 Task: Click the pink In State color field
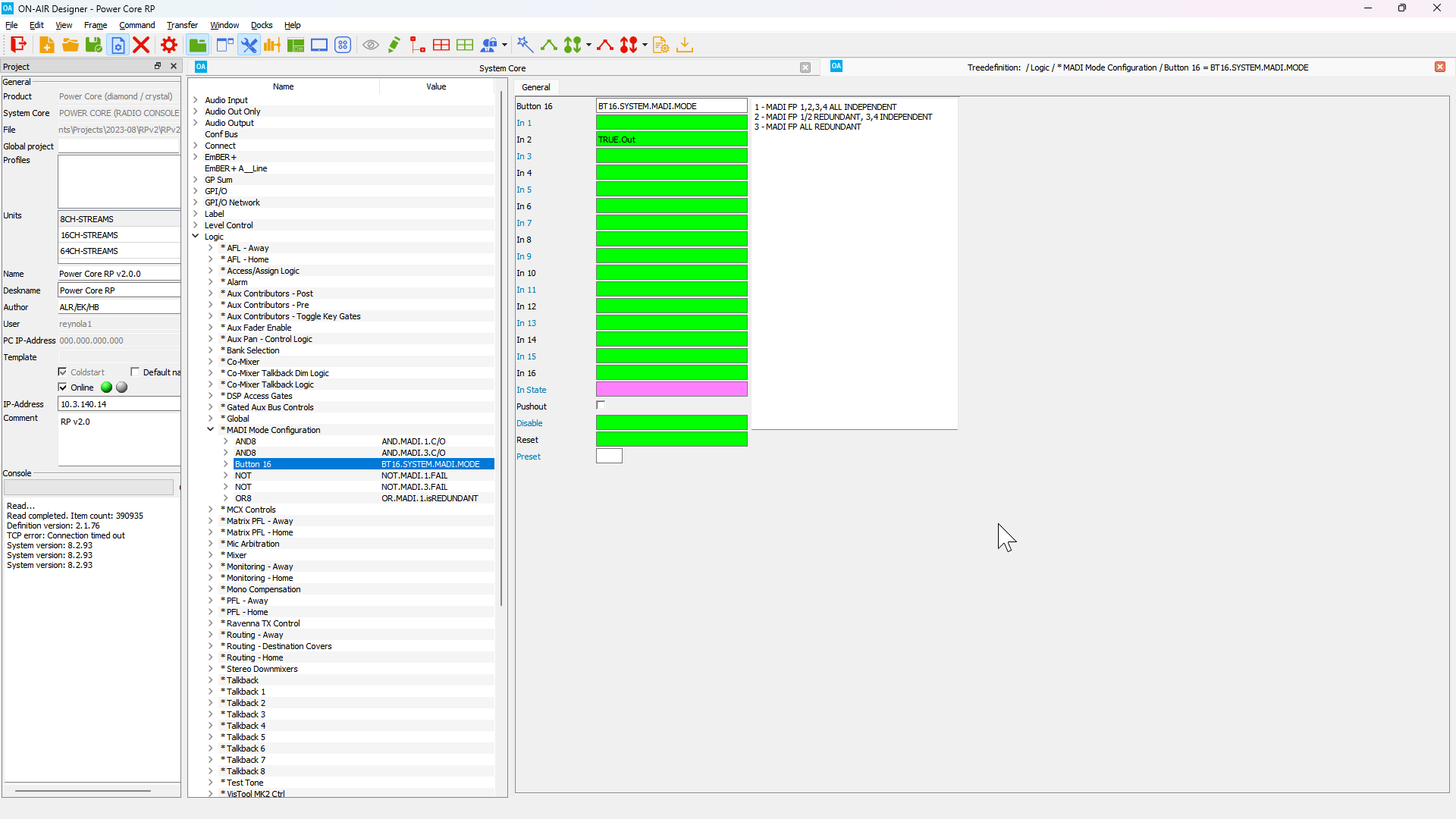click(671, 389)
